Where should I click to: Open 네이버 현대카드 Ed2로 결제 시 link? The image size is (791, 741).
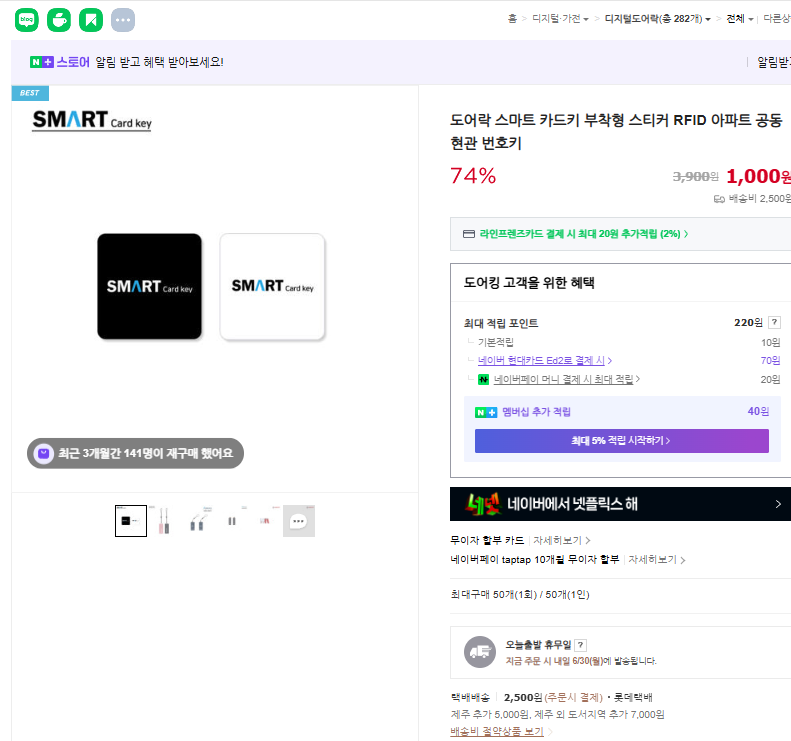[545, 361]
